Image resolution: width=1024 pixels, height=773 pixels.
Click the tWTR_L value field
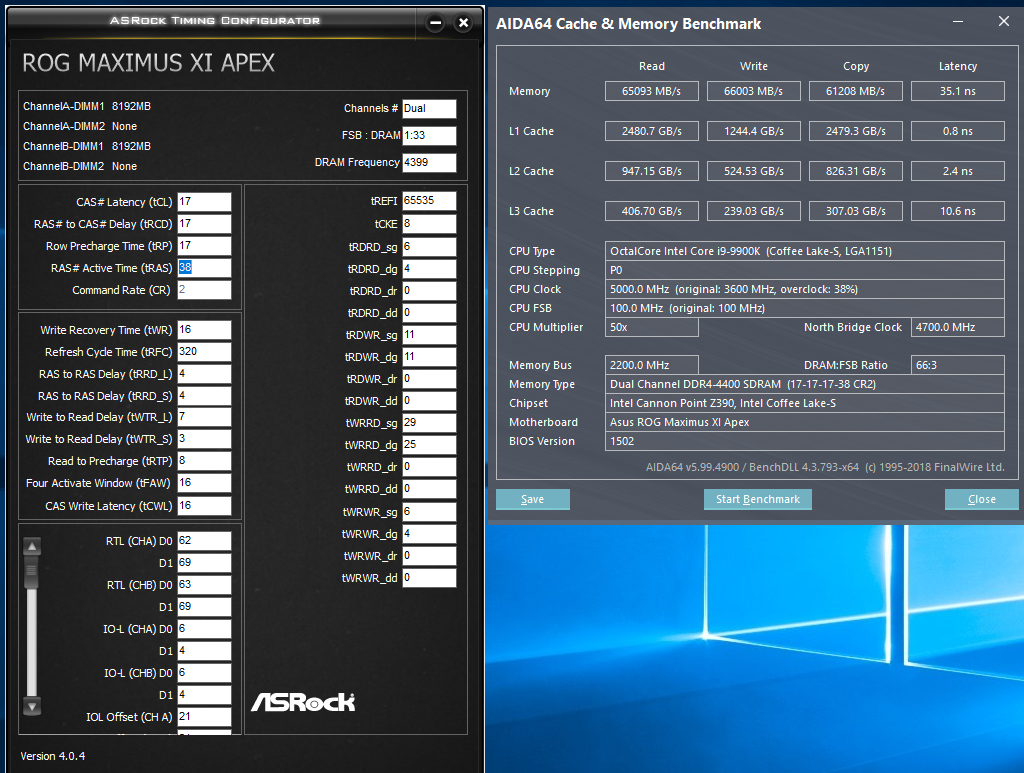[204, 417]
